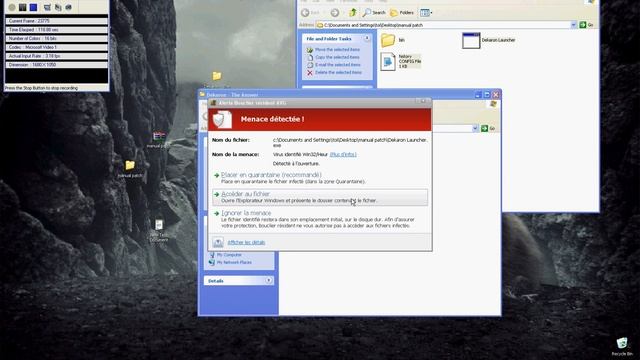Click the Pause button in recorder toolbar
The image size is (640, 360).
(x=22, y=7)
